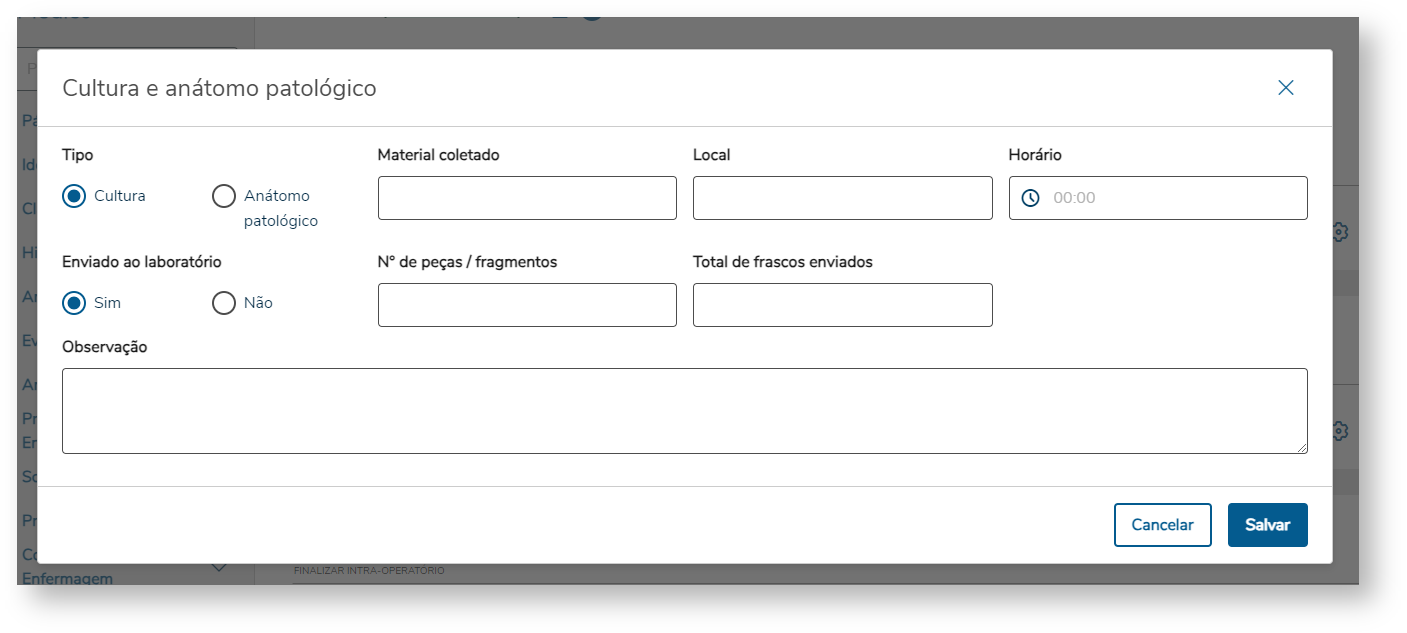
Task: Select the Anátomo patológico radio option
Action: [x=224, y=196]
